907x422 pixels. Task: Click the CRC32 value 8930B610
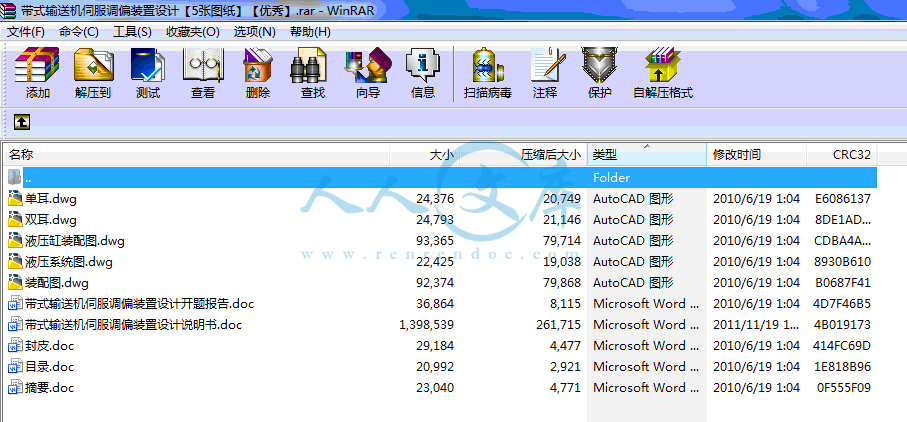(843, 262)
